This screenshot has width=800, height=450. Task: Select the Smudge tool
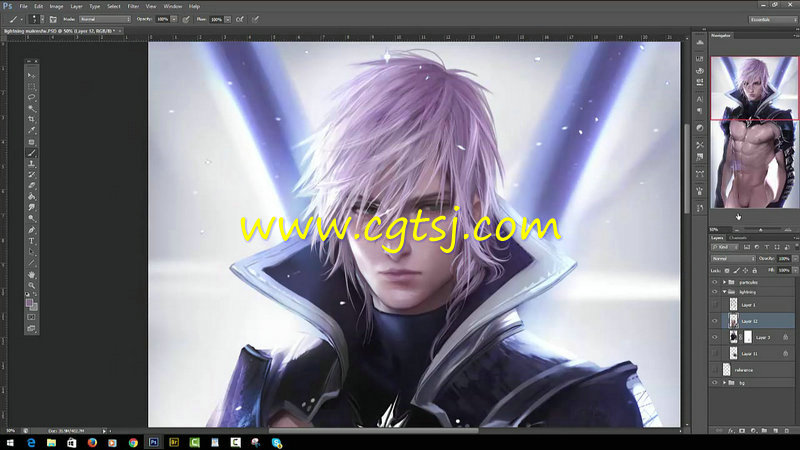[x=32, y=207]
